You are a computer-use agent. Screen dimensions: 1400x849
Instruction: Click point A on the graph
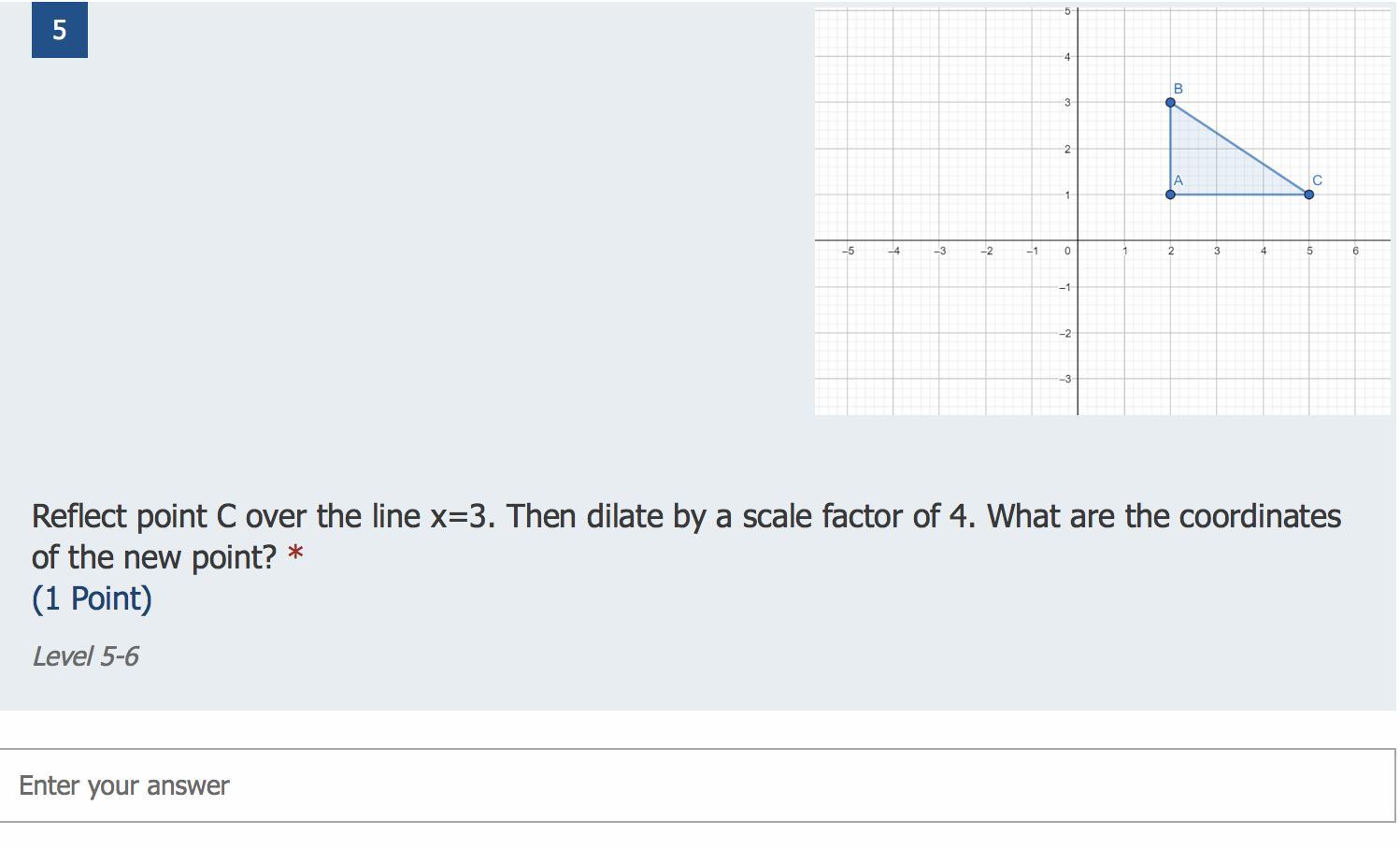[1170, 194]
